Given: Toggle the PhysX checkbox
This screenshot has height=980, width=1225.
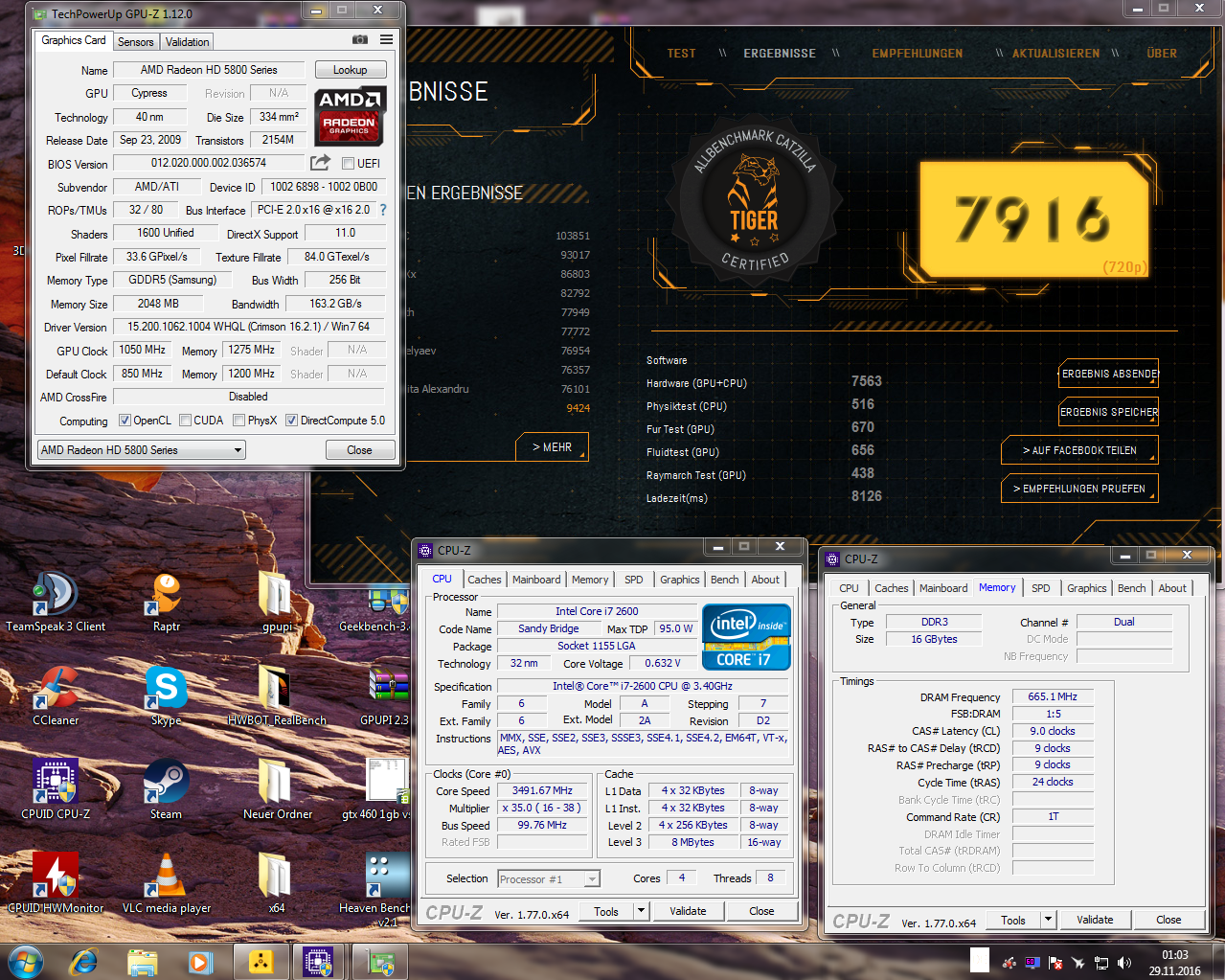Looking at the screenshot, I should (238, 420).
